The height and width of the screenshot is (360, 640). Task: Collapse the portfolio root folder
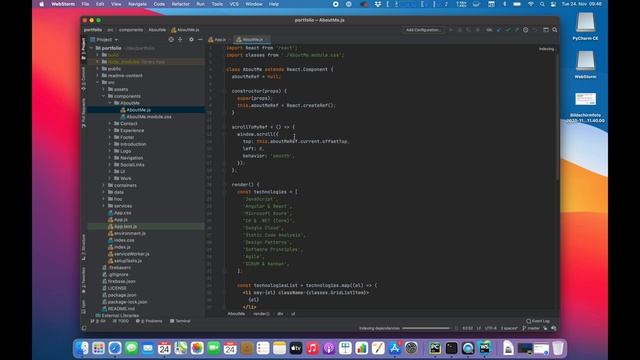[x=92, y=48]
